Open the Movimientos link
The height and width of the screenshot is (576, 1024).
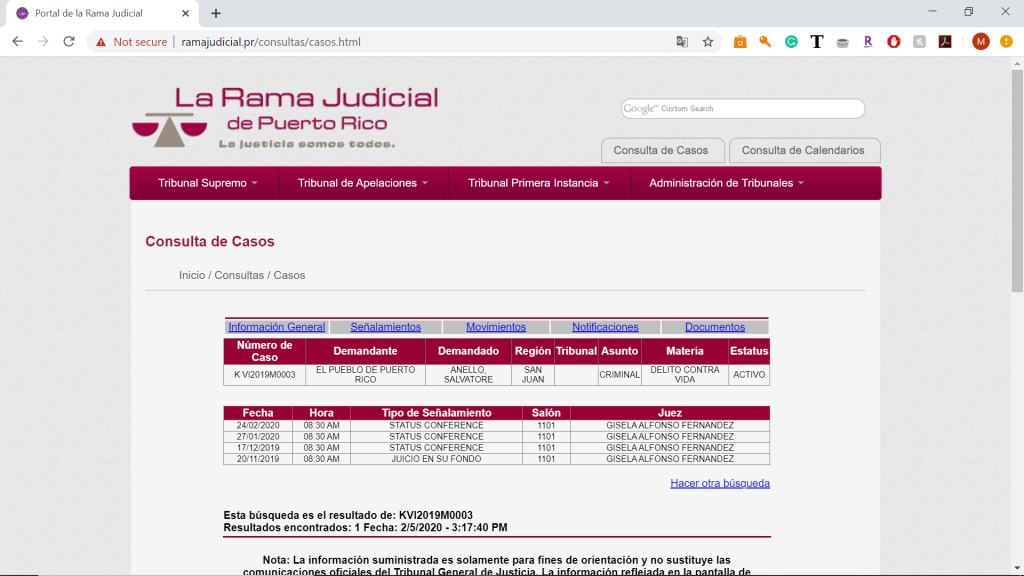point(496,327)
